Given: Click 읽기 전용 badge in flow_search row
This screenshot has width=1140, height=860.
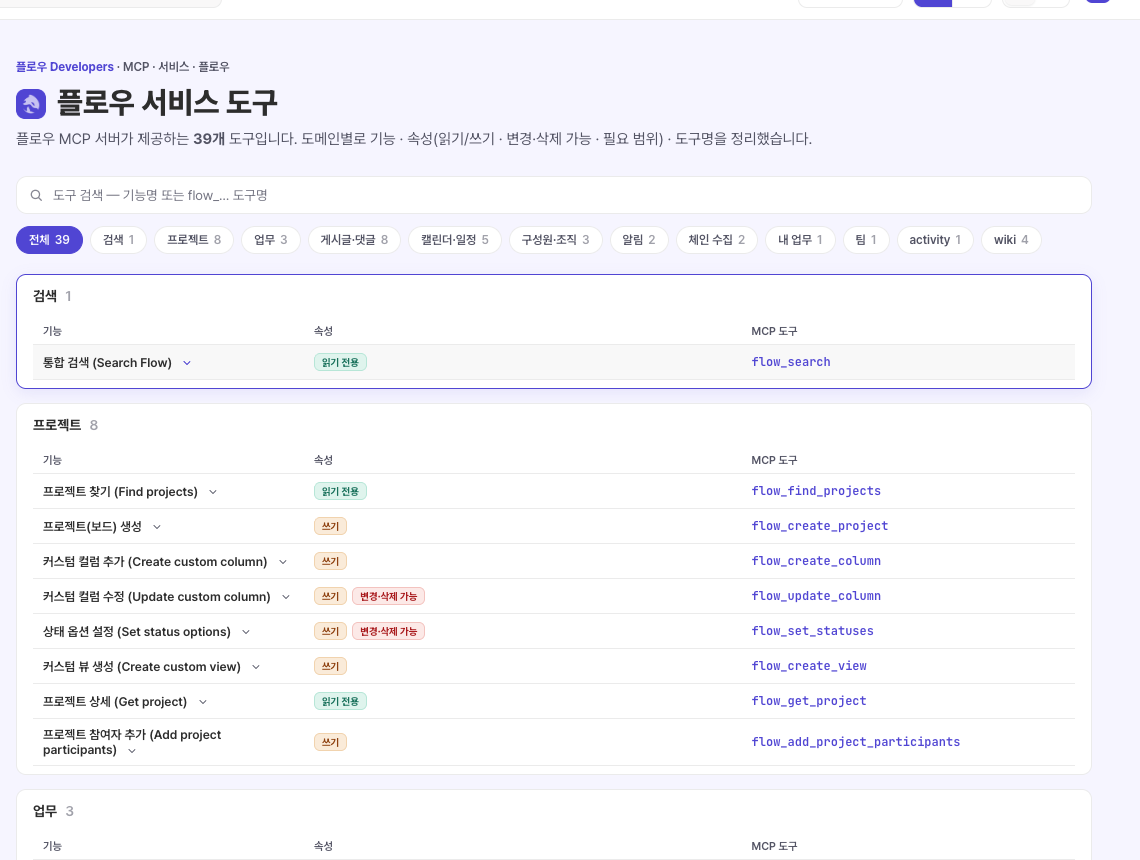Looking at the screenshot, I should click(x=340, y=362).
